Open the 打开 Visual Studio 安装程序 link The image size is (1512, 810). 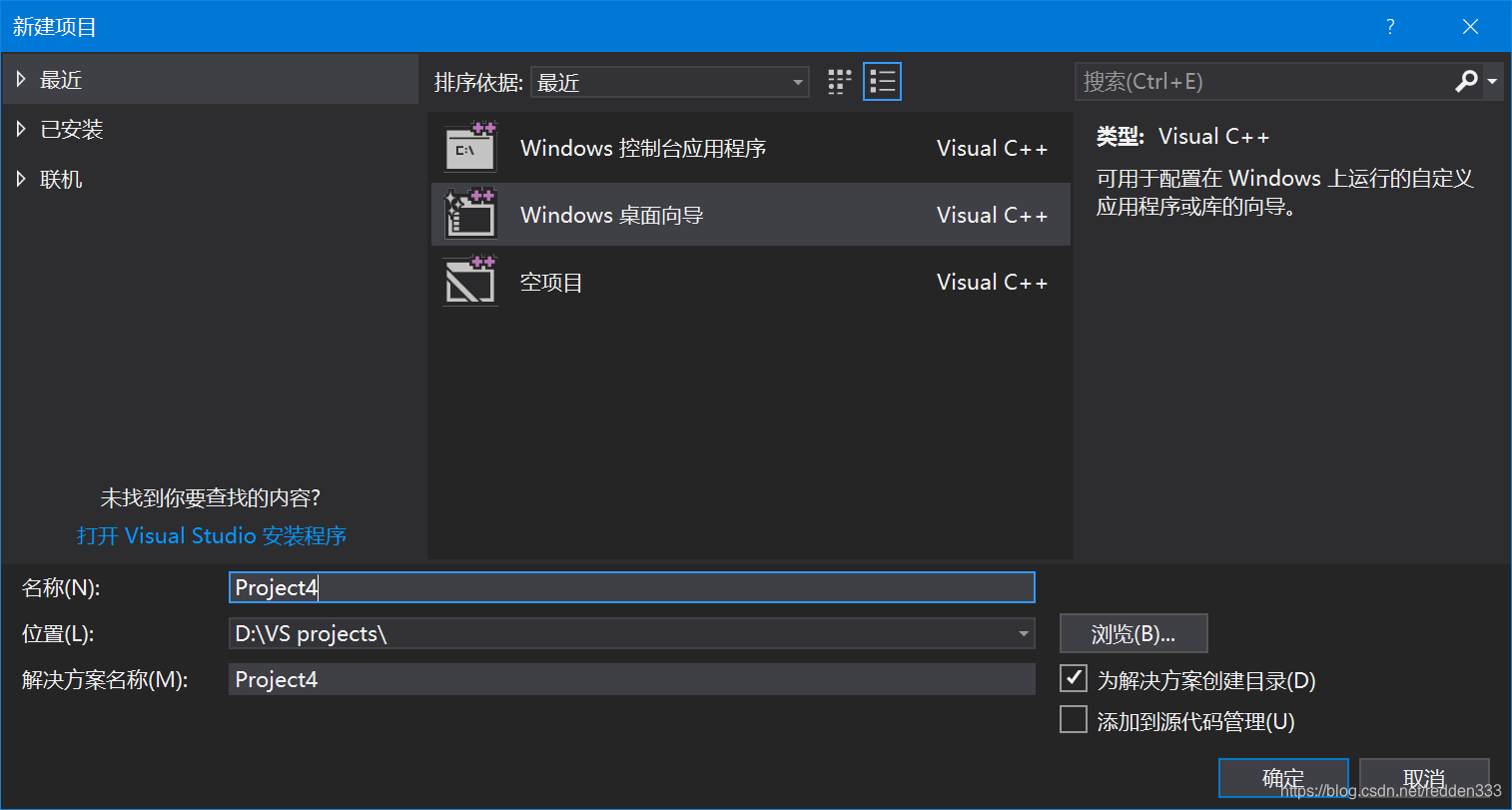212,536
